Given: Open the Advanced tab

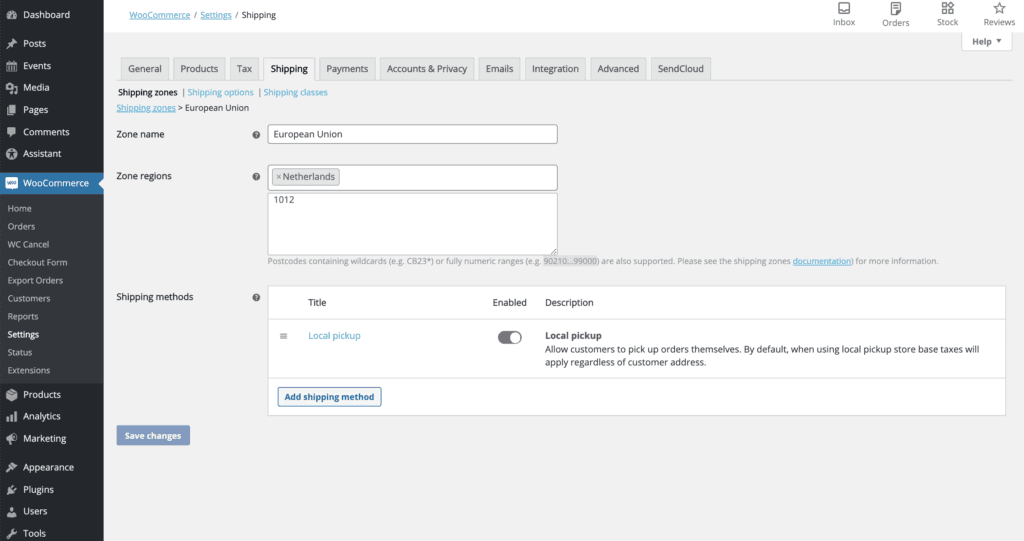Looking at the screenshot, I should [x=618, y=69].
